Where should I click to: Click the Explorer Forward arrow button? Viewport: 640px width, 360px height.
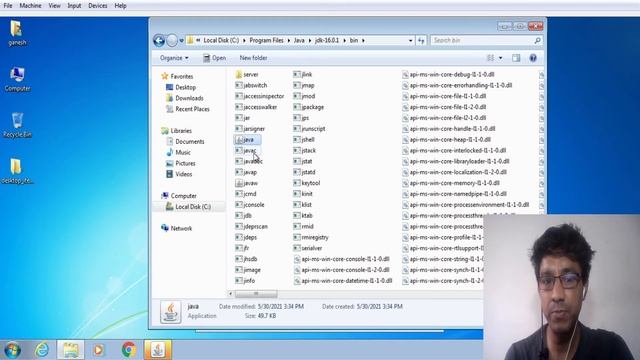pyautogui.click(x=172, y=40)
